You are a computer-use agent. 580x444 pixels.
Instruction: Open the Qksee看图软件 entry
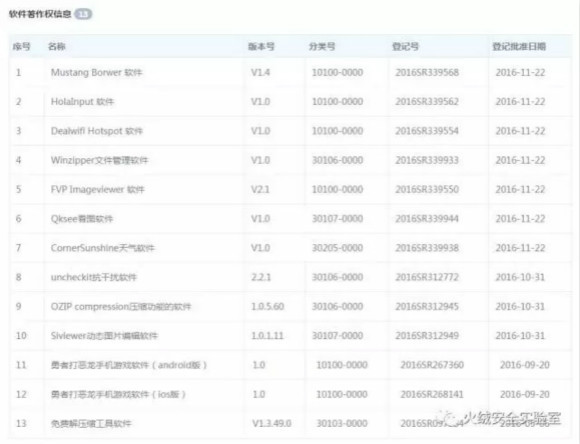[82, 219]
